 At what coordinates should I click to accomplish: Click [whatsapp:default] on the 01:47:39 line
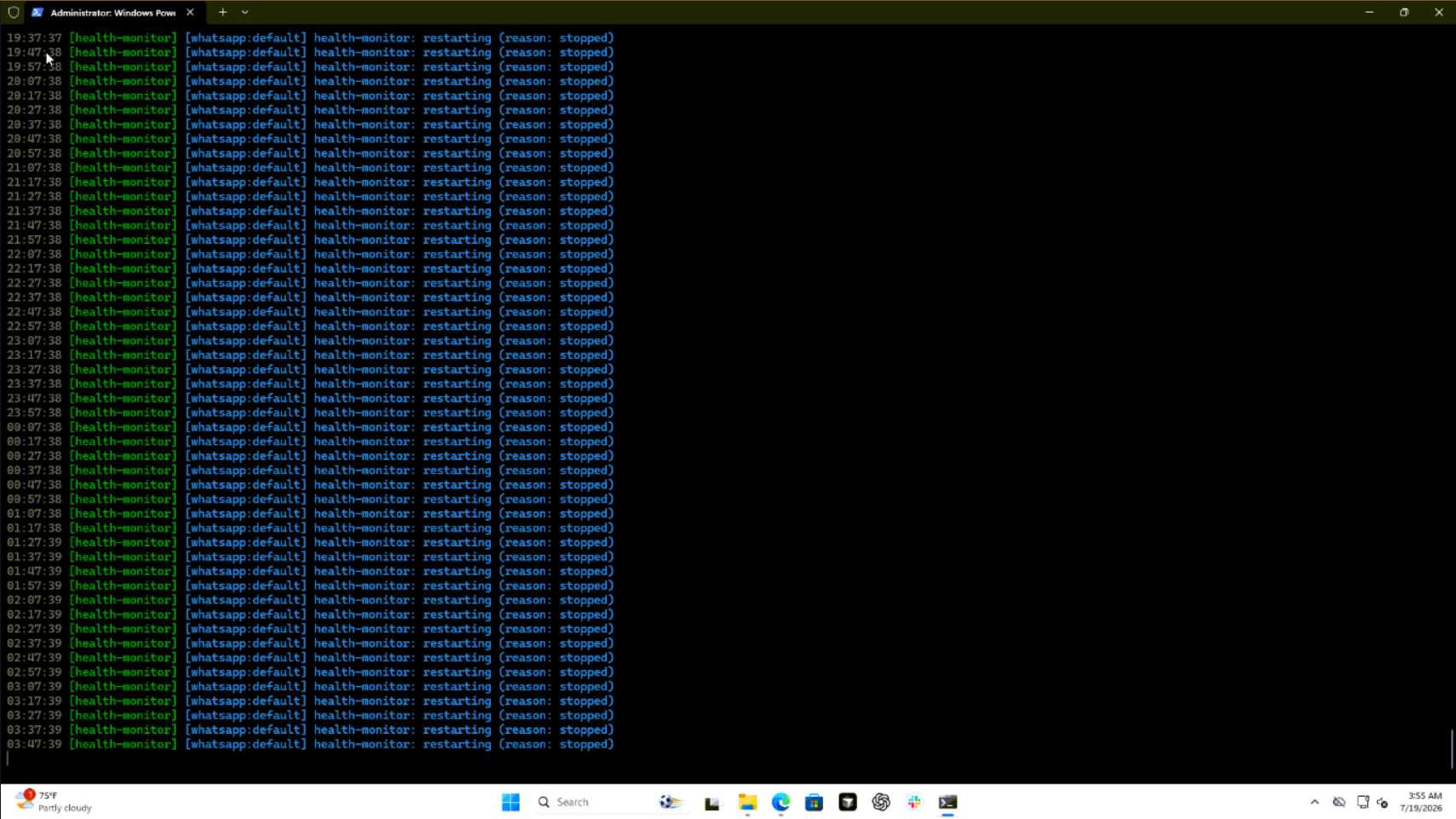[x=246, y=572]
